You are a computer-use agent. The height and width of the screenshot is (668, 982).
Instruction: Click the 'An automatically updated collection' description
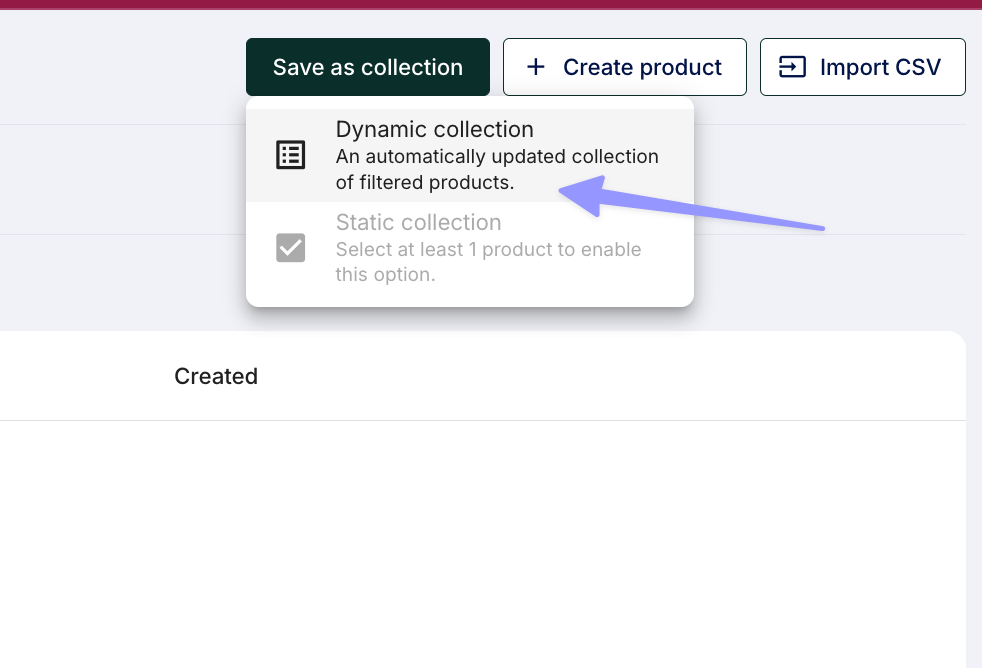497,169
